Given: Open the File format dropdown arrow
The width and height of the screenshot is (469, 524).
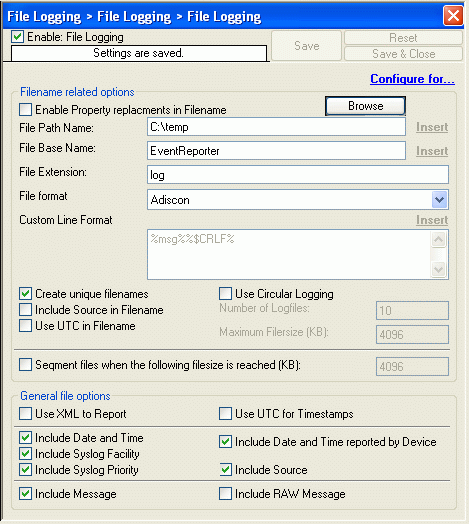Looking at the screenshot, I should [x=439, y=200].
